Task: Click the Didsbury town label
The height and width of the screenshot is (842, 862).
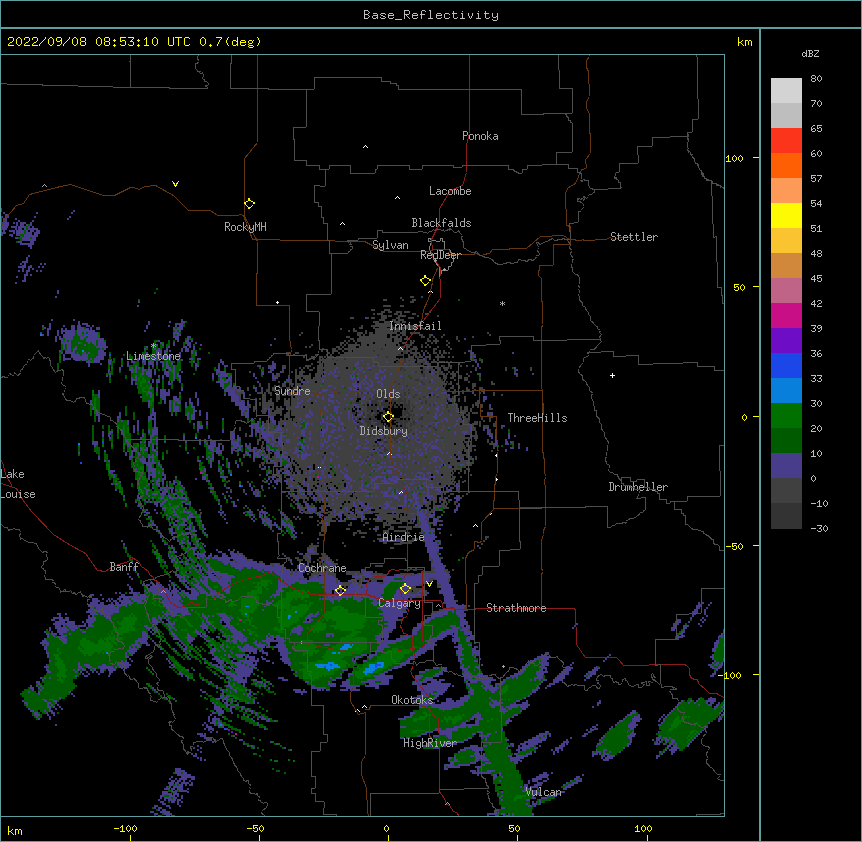Action: (384, 431)
